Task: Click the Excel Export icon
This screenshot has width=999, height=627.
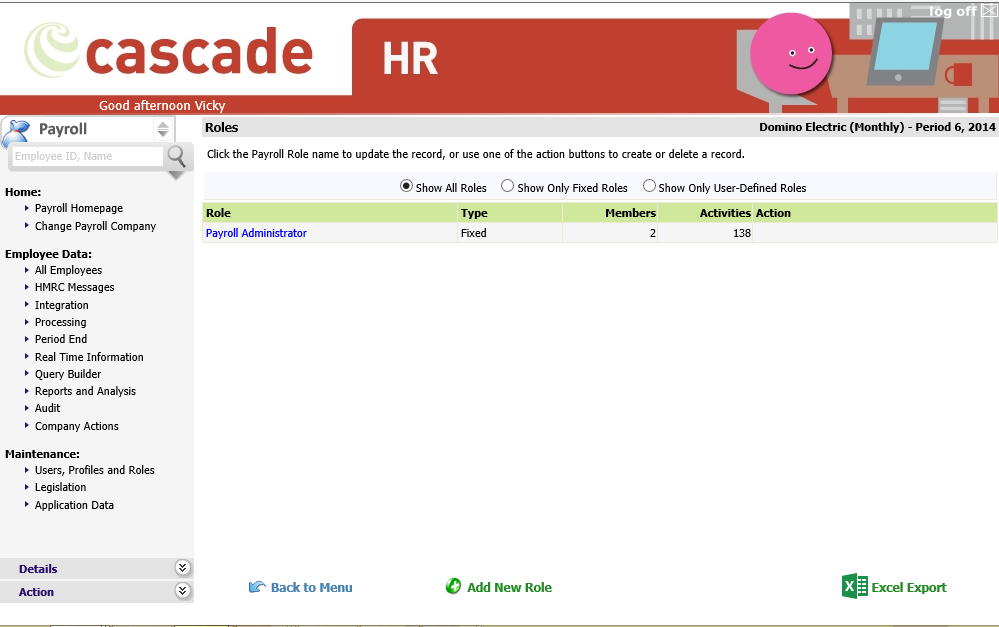Action: click(854, 586)
